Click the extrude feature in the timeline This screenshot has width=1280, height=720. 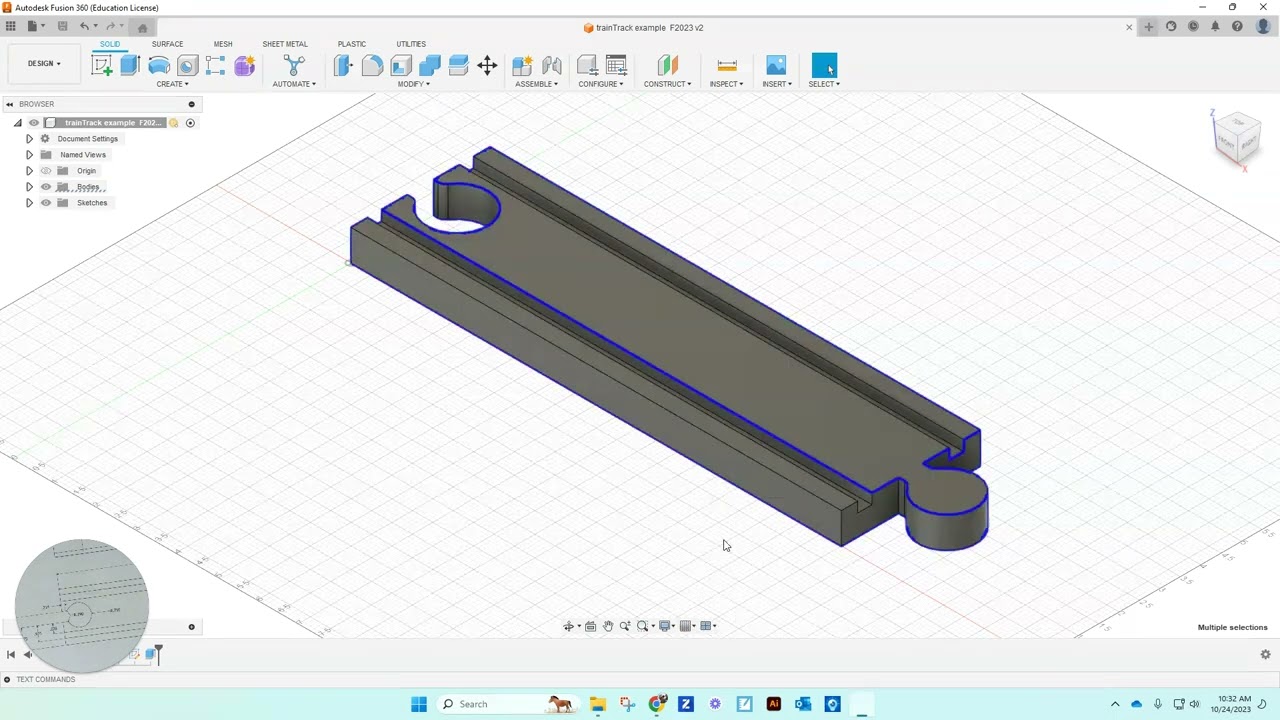pos(151,655)
